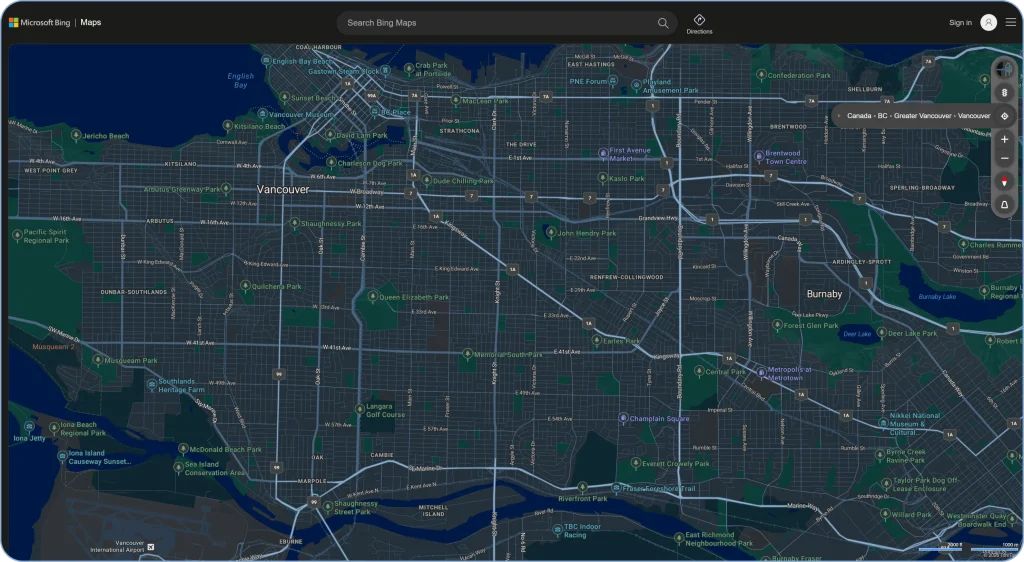Click the Vancouver International Airport icon
Screen dimensions: 1024x562
tap(151, 547)
